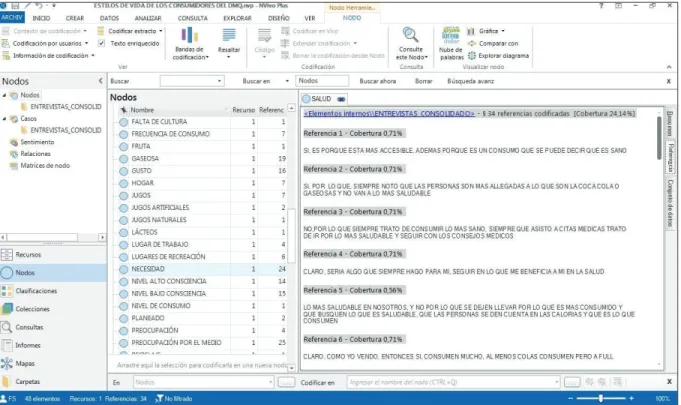Adjust the zoom slider handle
The width and height of the screenshot is (681, 405).
[601, 398]
